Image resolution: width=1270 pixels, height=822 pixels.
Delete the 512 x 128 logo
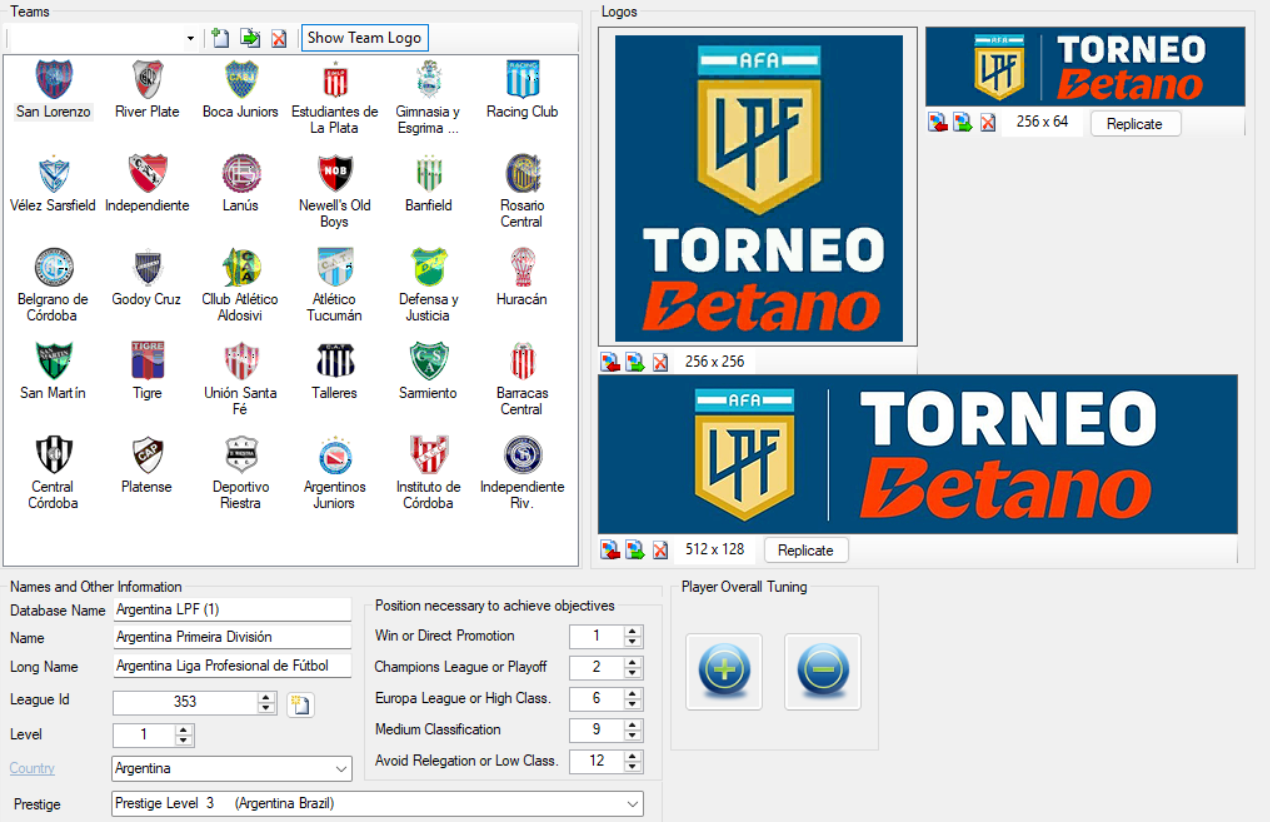[x=660, y=550]
